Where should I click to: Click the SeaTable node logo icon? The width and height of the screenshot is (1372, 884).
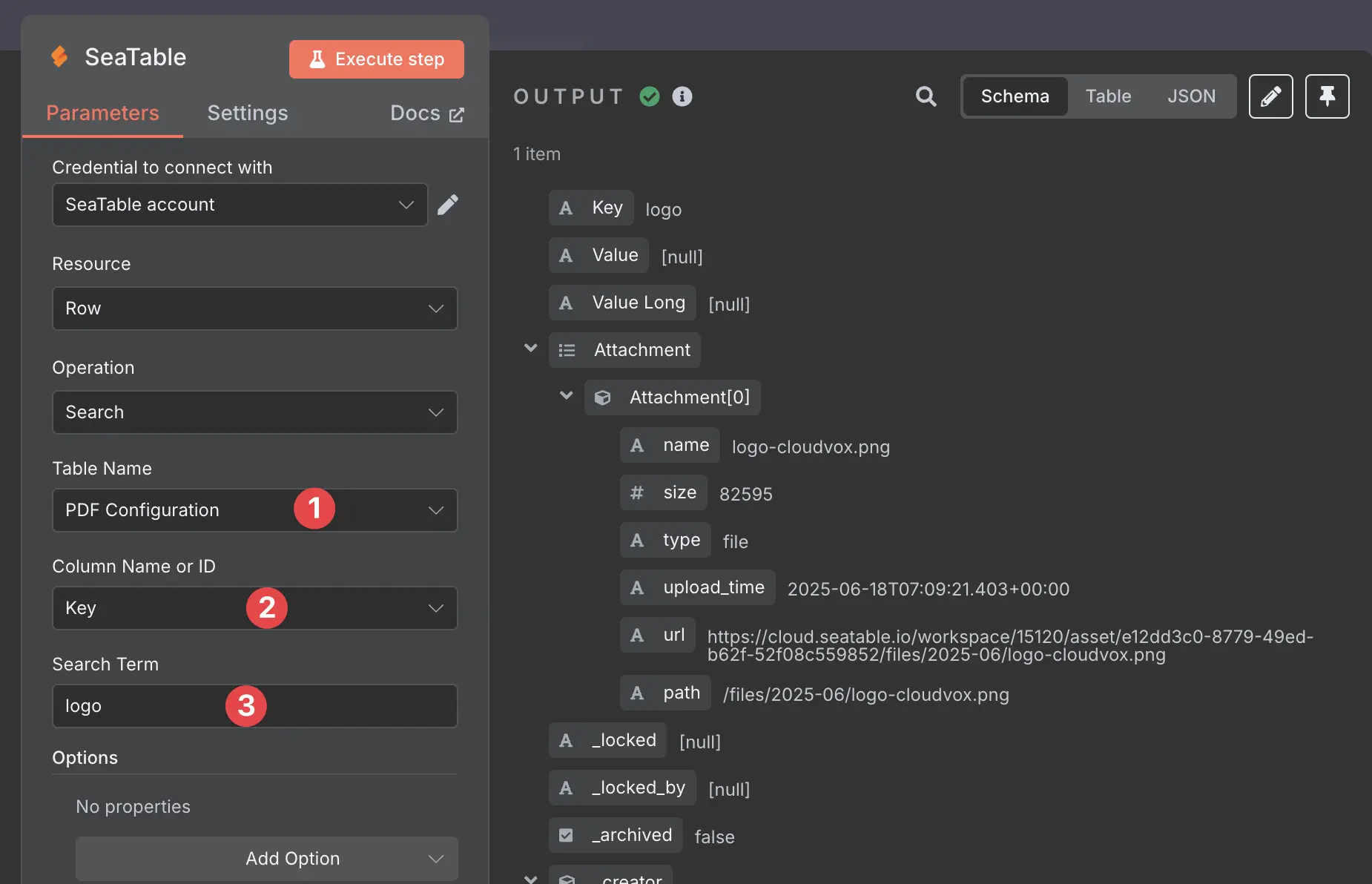pyautogui.click(x=59, y=56)
